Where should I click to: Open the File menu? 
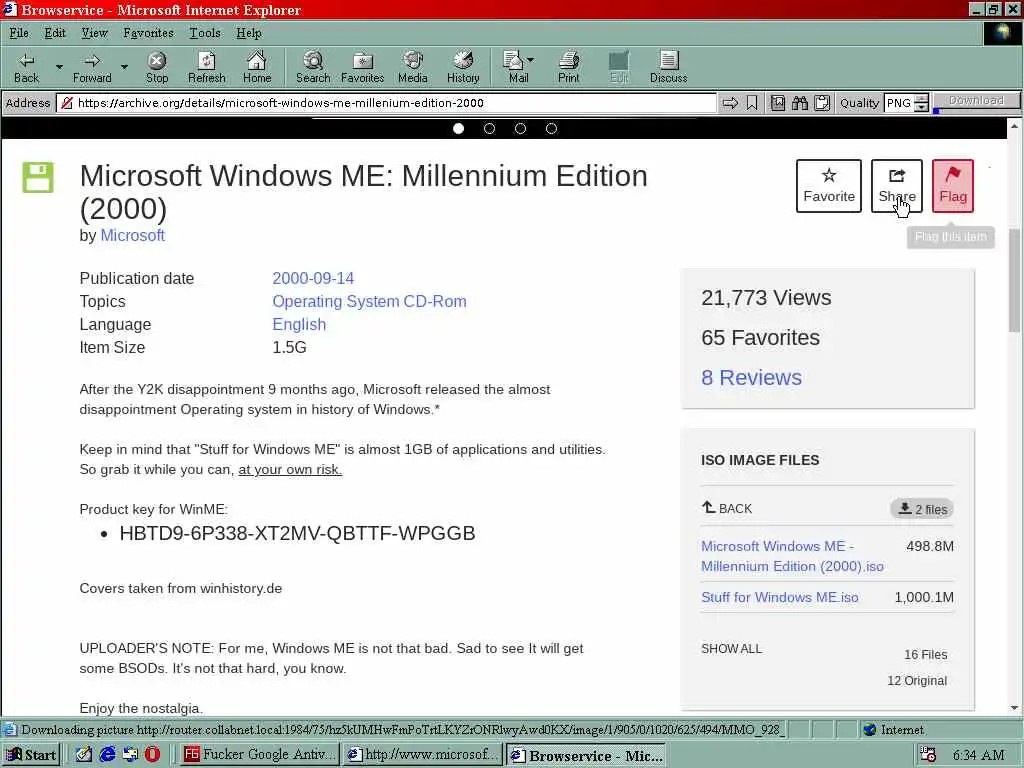(19, 33)
